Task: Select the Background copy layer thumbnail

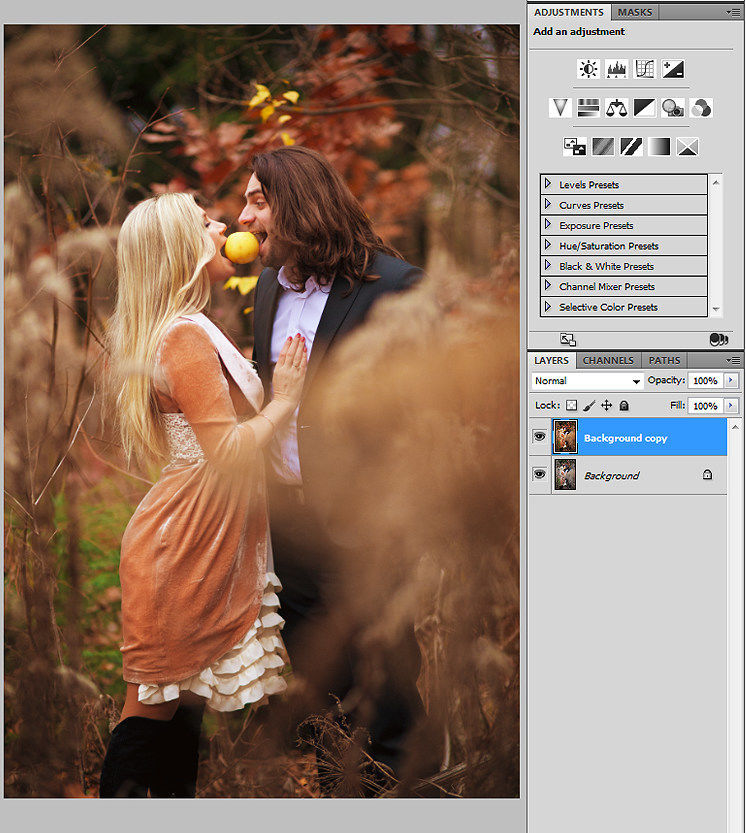Action: 565,437
